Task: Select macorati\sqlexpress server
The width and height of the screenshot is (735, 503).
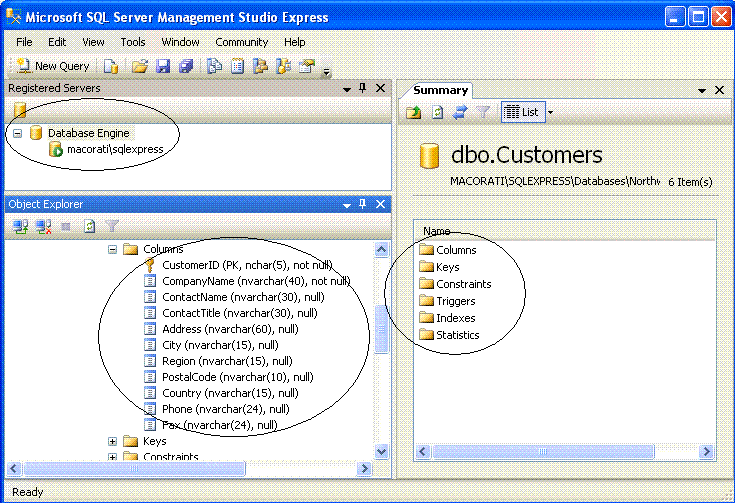Action: pos(115,150)
